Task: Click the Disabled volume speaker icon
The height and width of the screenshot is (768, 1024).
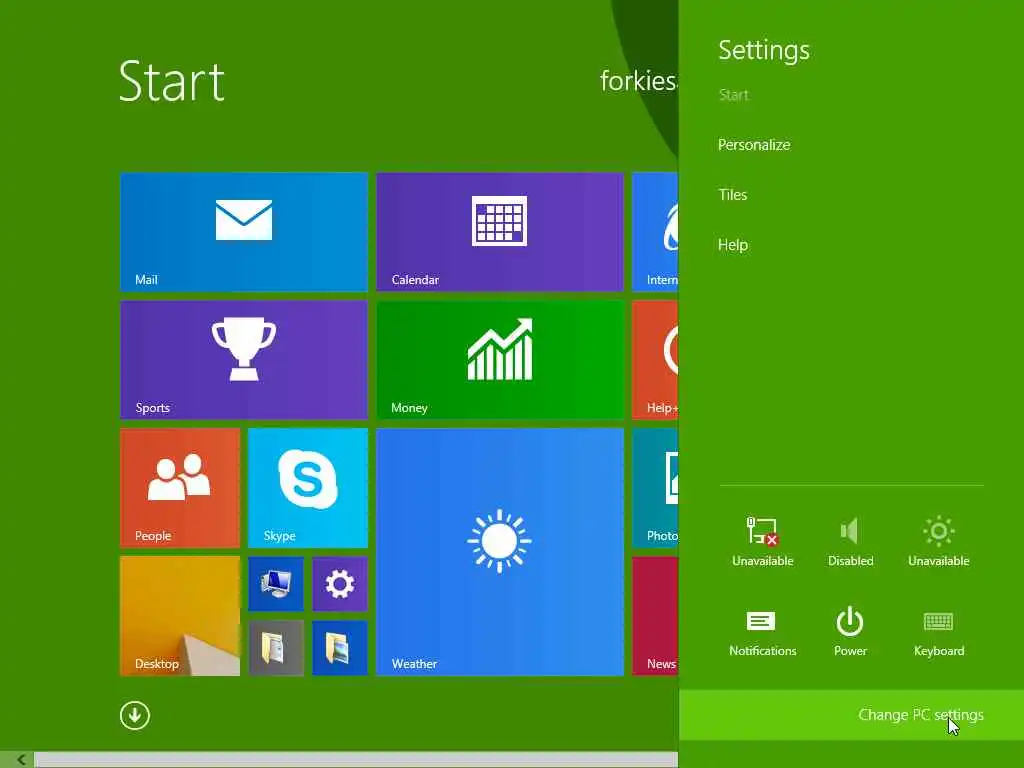Action: pos(850,541)
